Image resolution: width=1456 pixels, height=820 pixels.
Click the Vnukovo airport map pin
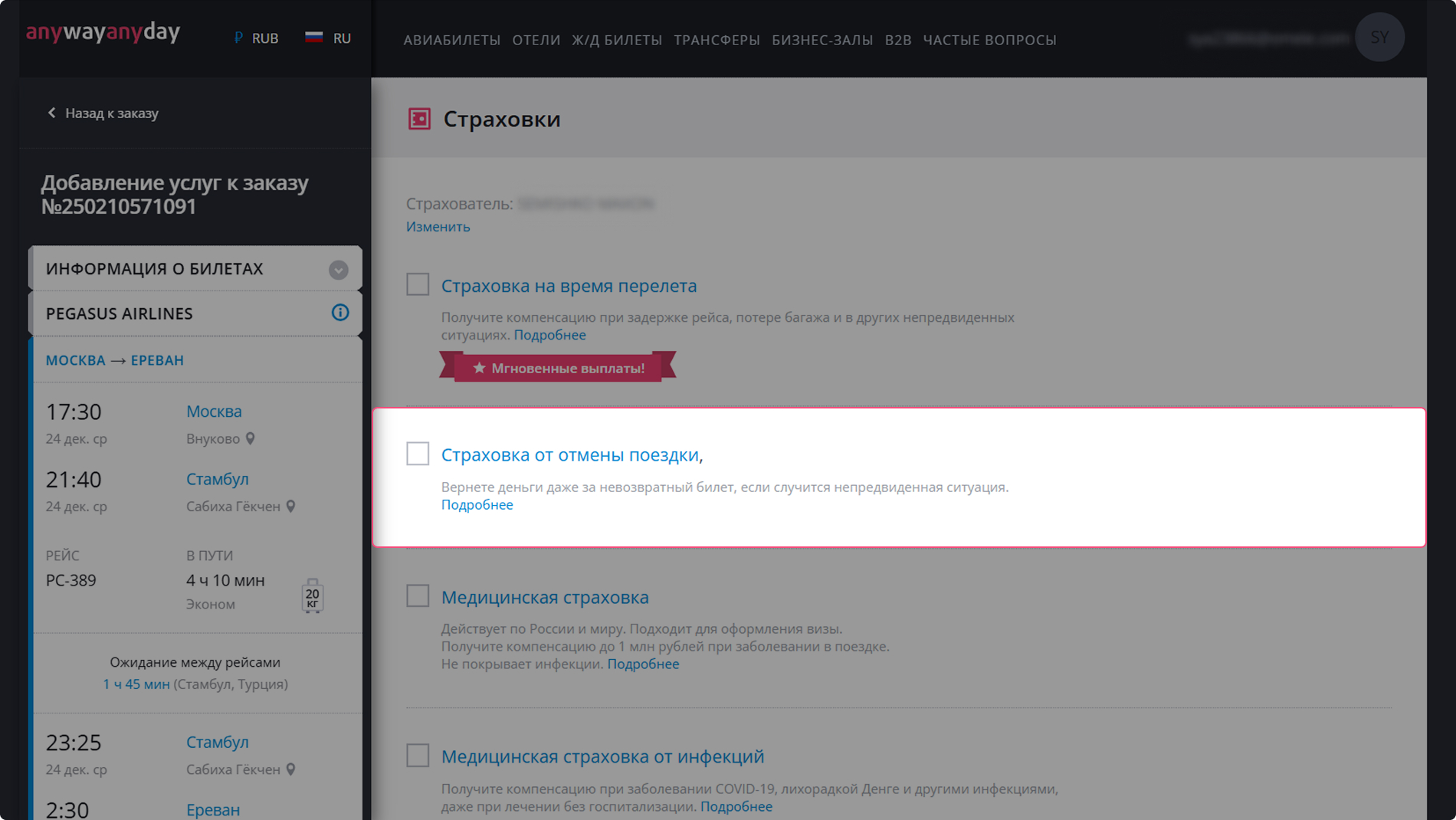pyautogui.click(x=251, y=439)
